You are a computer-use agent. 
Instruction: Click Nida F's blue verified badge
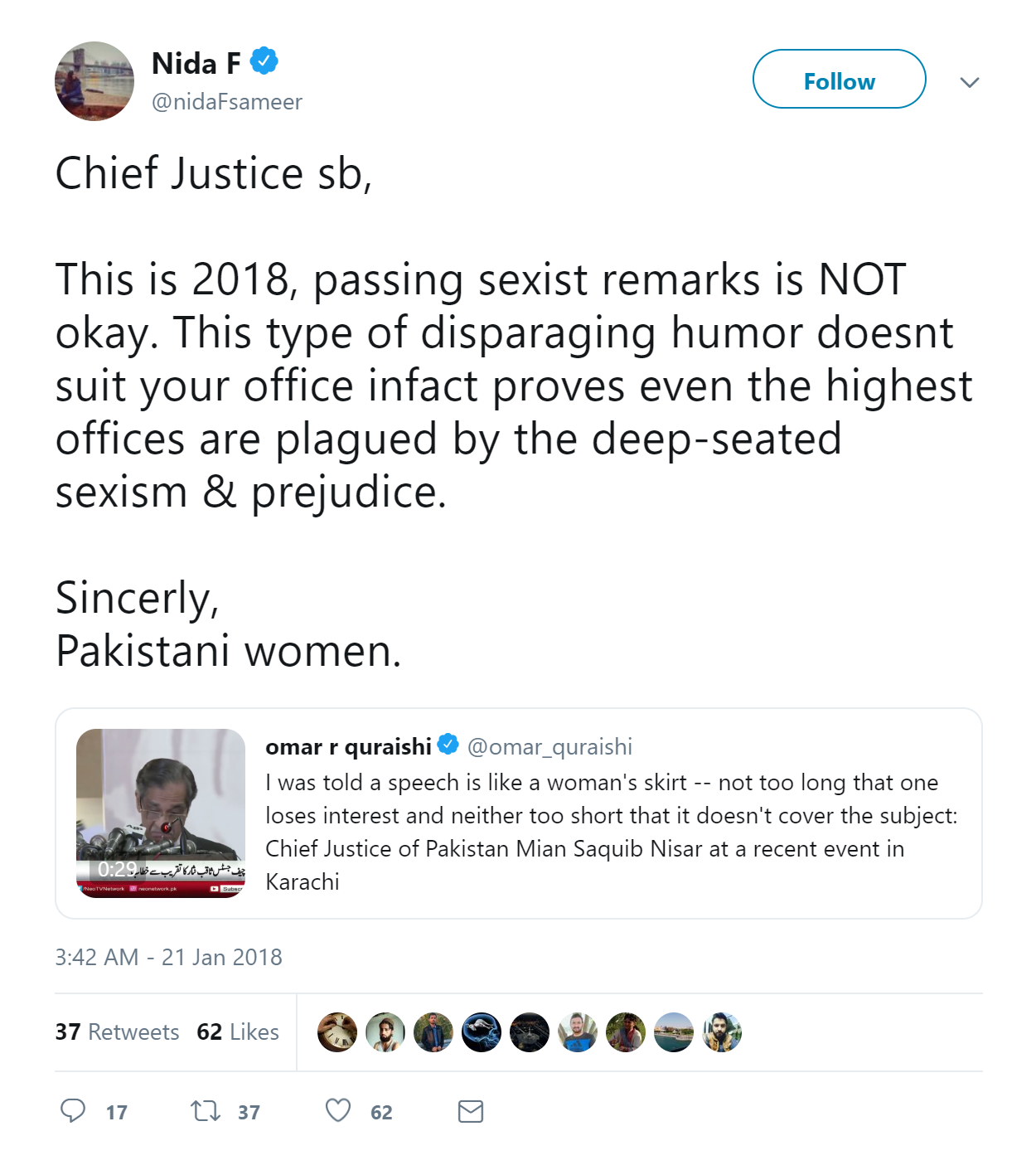pos(264,61)
